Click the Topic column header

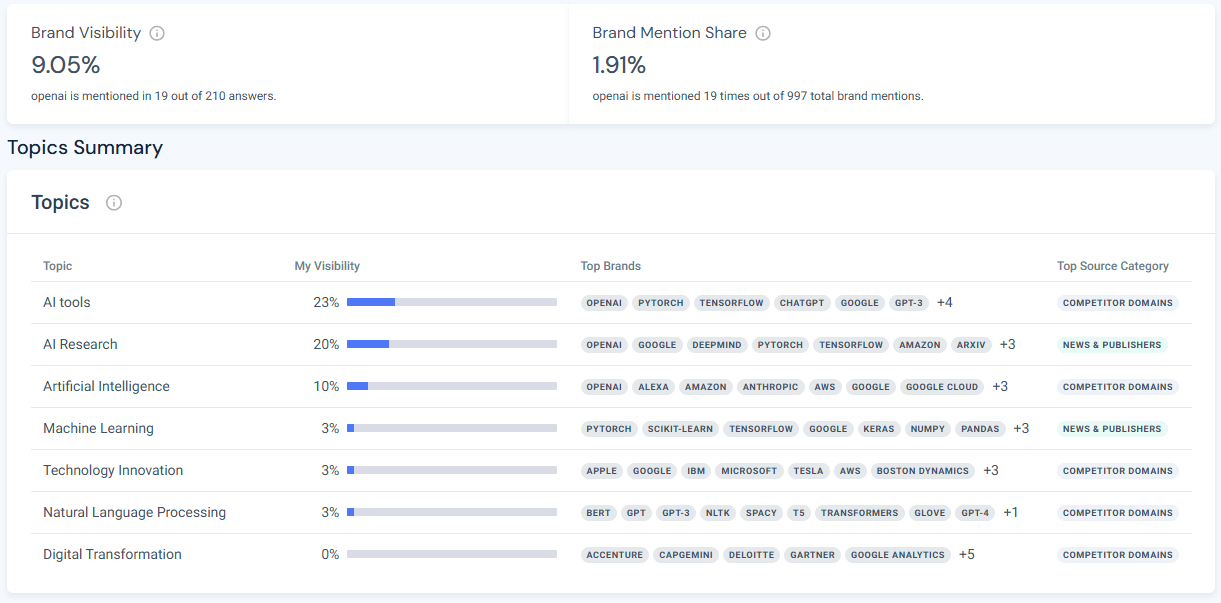click(57, 266)
